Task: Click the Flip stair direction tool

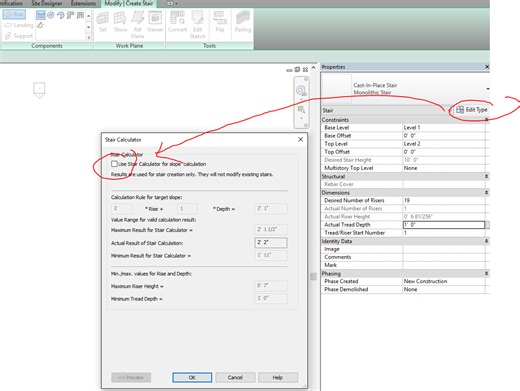Action: coord(220,22)
